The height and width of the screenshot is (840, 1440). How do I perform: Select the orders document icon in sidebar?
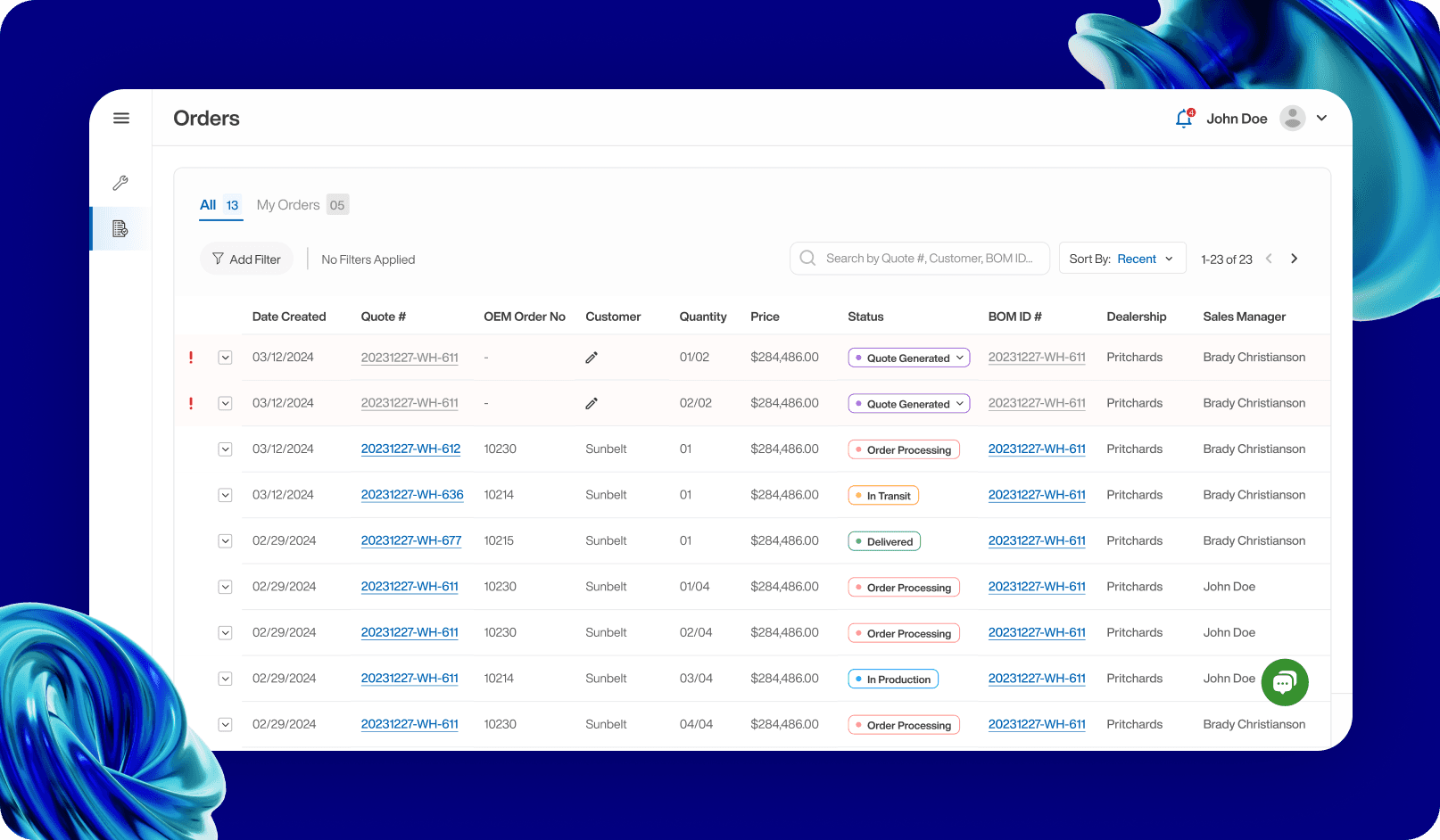coord(120,229)
